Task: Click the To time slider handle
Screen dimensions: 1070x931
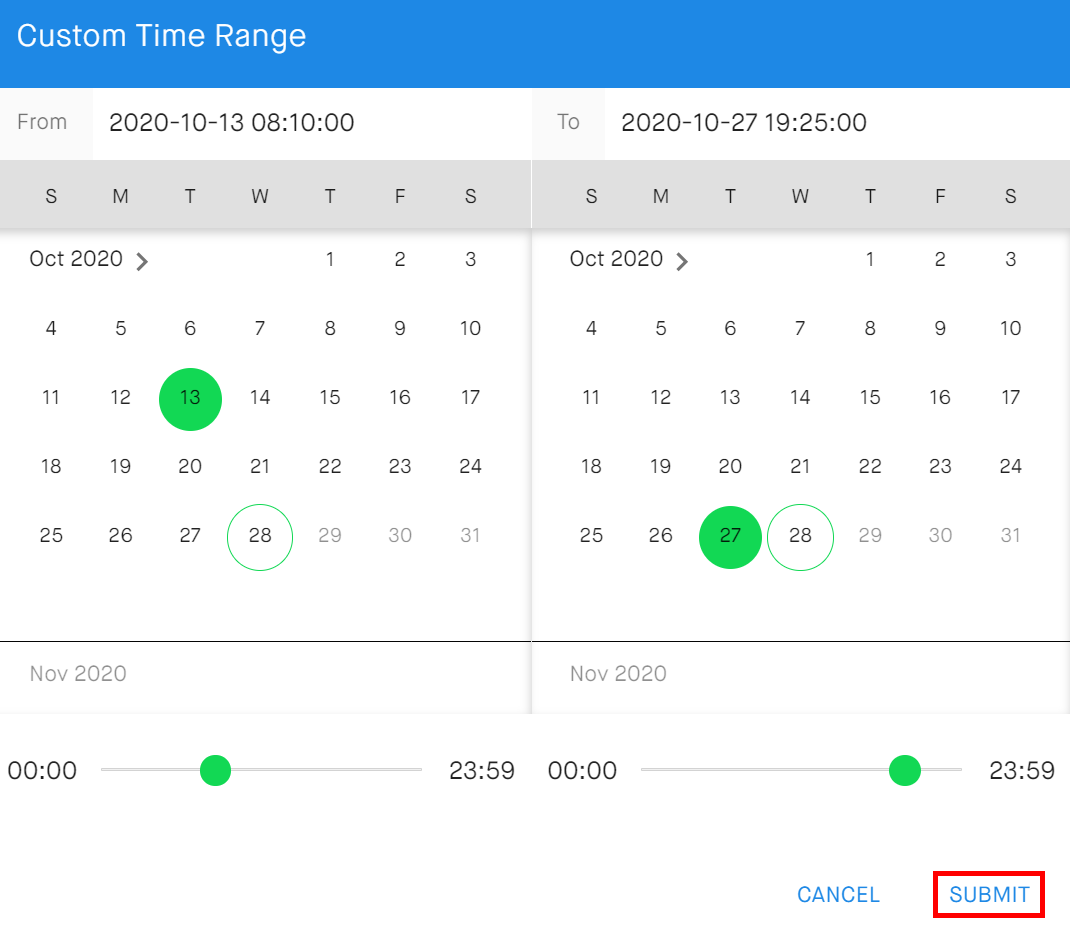Action: (x=905, y=770)
